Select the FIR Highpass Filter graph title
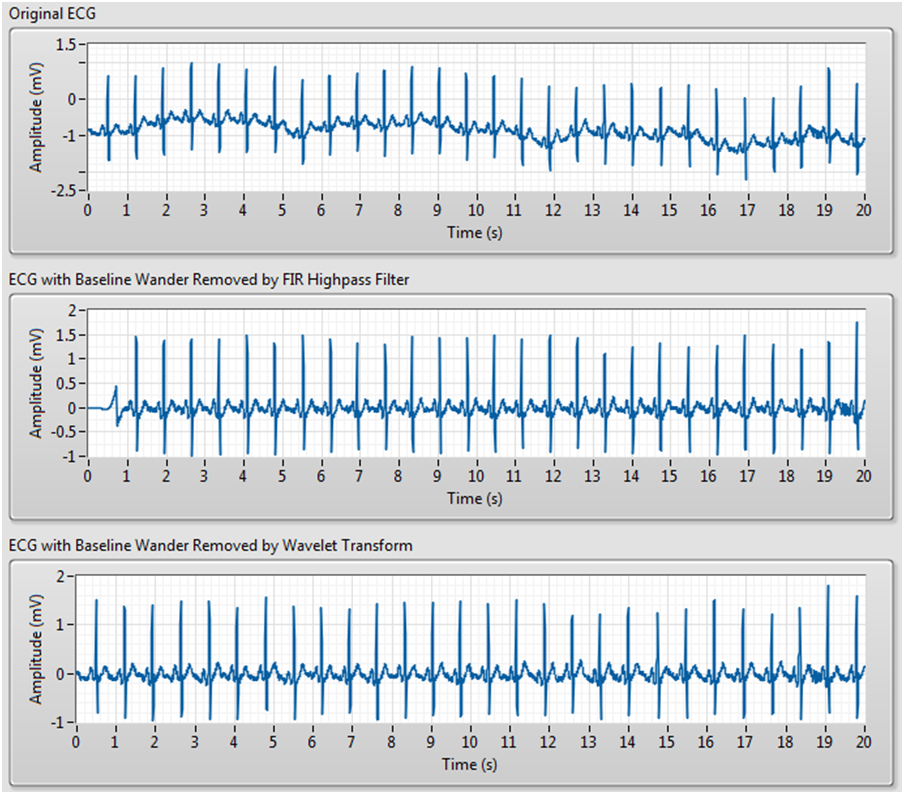This screenshot has width=904, height=794. coord(208,279)
